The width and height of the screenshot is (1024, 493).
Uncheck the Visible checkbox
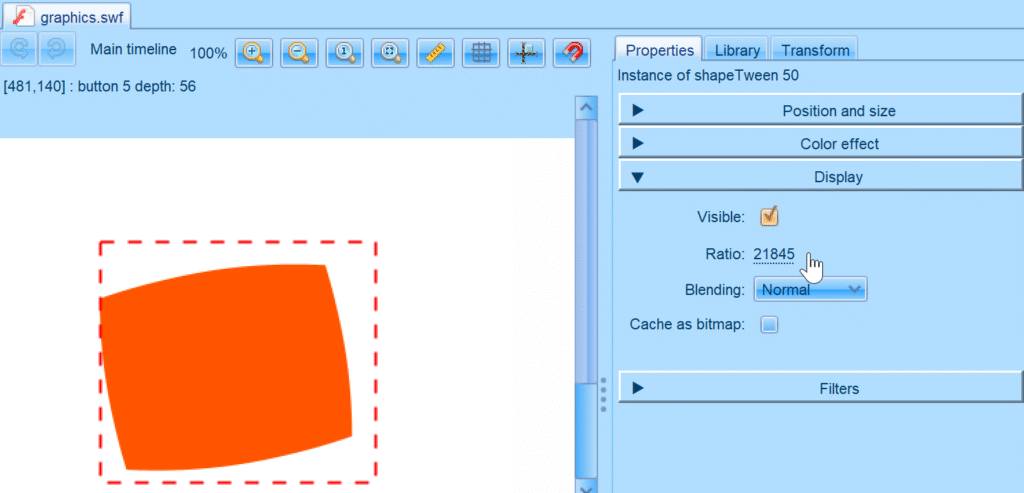point(769,216)
